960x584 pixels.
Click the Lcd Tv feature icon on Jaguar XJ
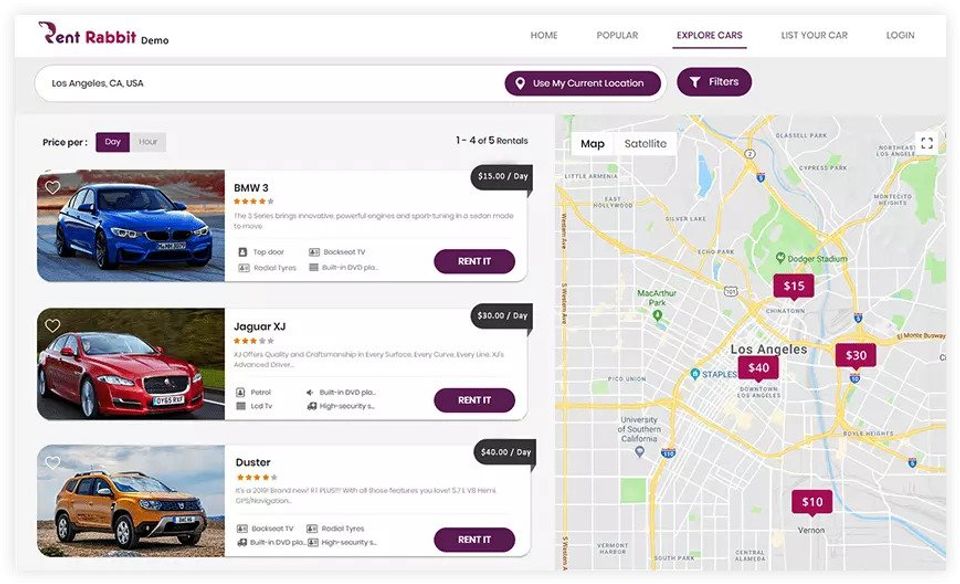tap(241, 406)
